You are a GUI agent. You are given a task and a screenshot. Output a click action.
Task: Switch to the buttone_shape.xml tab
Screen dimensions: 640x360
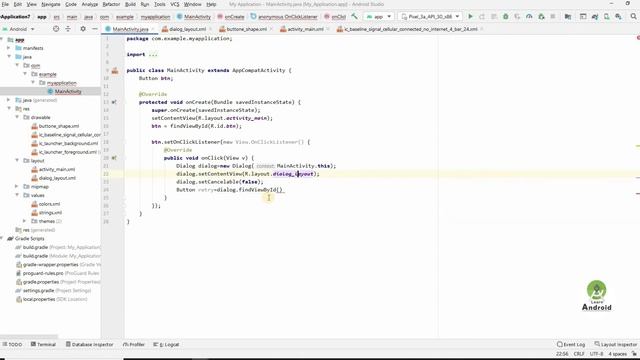pyautogui.click(x=247, y=29)
